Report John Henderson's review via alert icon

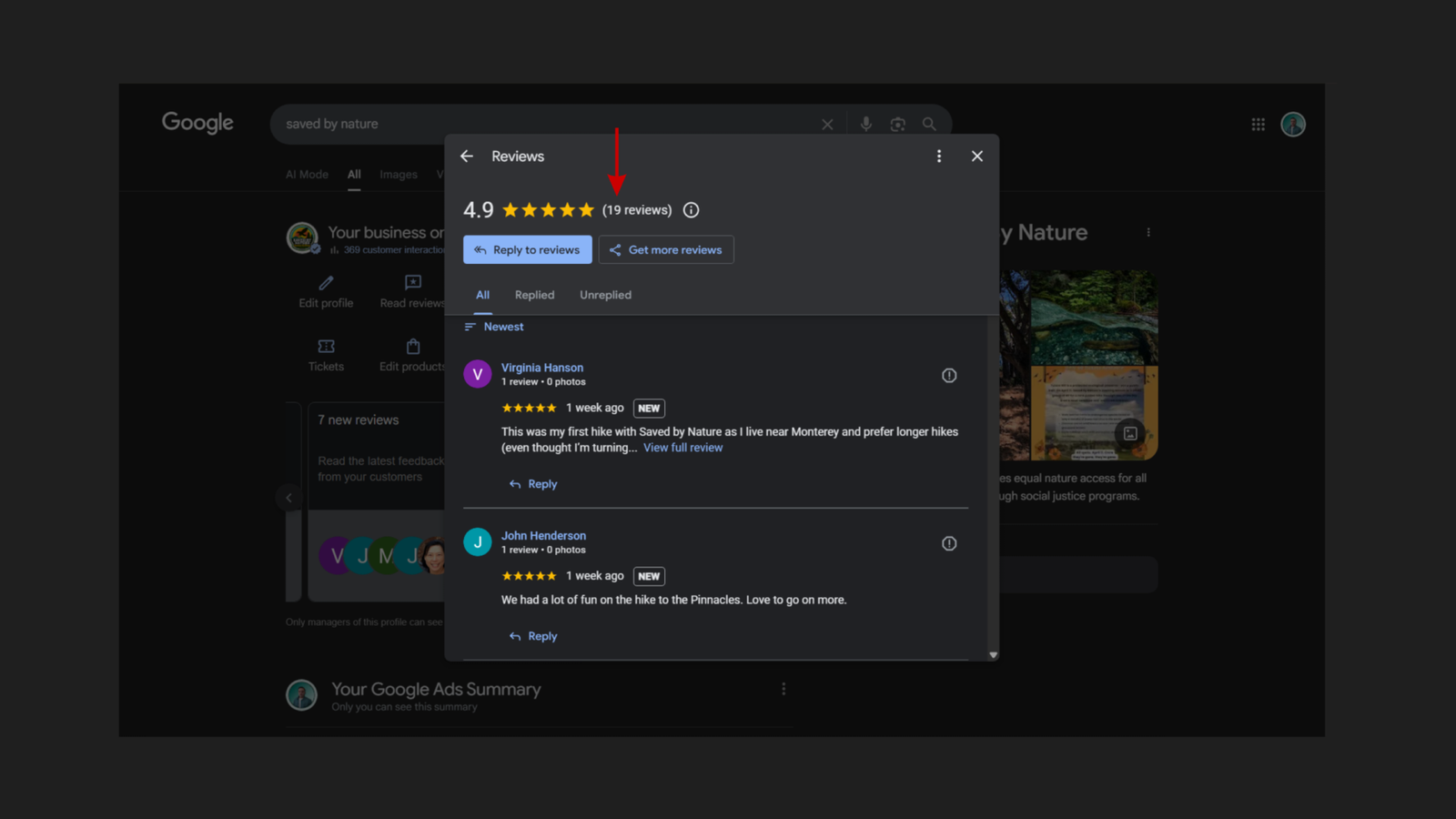[x=949, y=543]
